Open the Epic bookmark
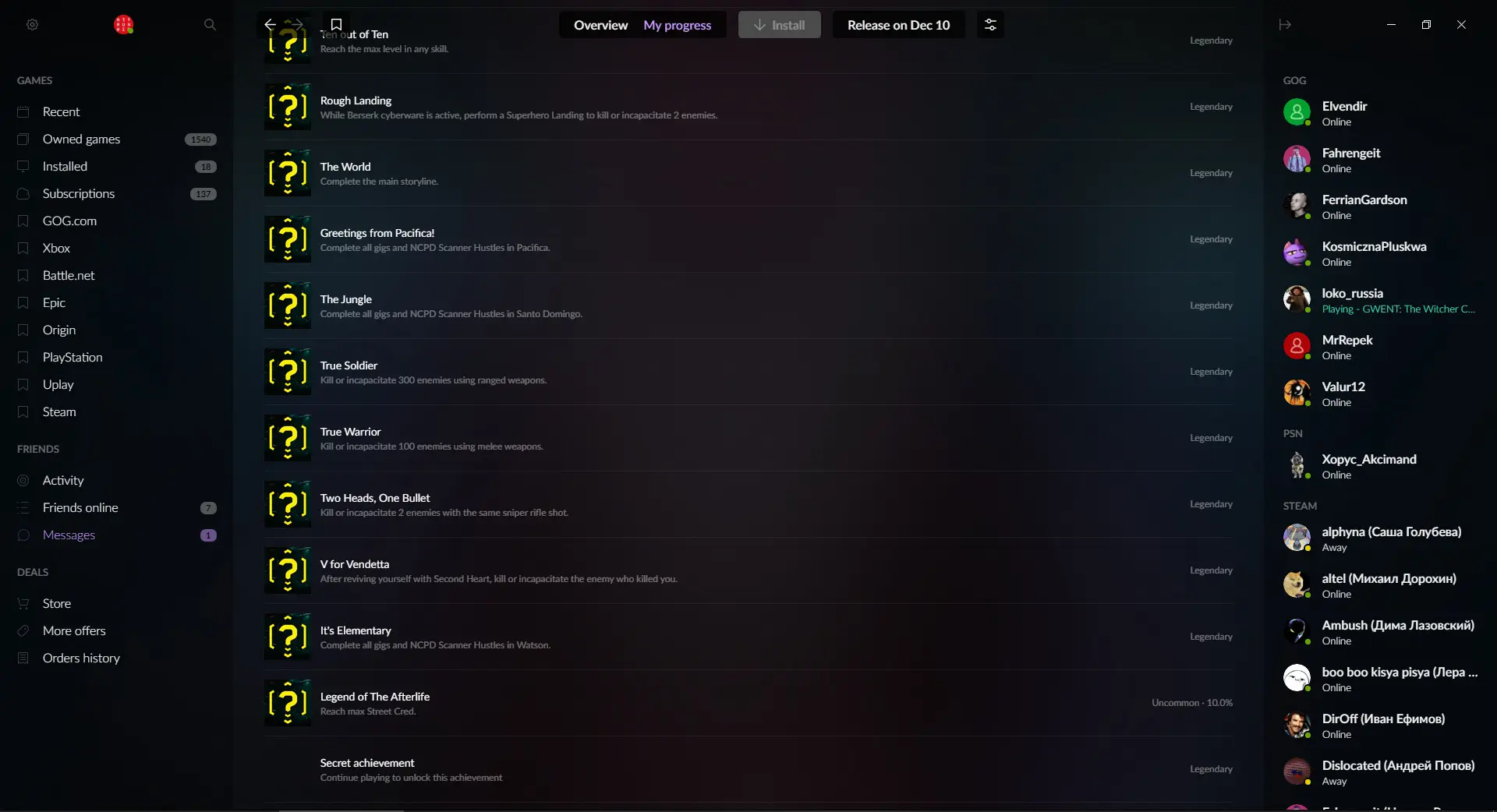This screenshot has height=812, width=1497. tap(54, 302)
